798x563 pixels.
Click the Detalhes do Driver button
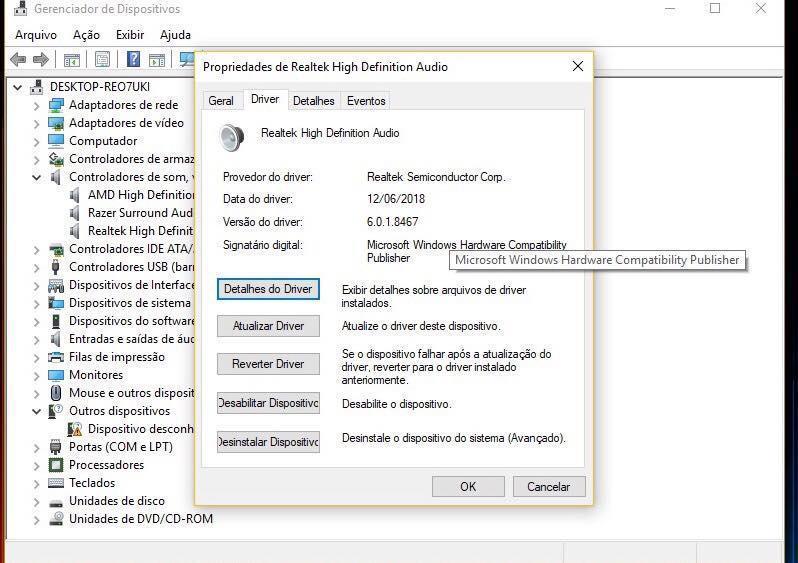[x=268, y=289]
